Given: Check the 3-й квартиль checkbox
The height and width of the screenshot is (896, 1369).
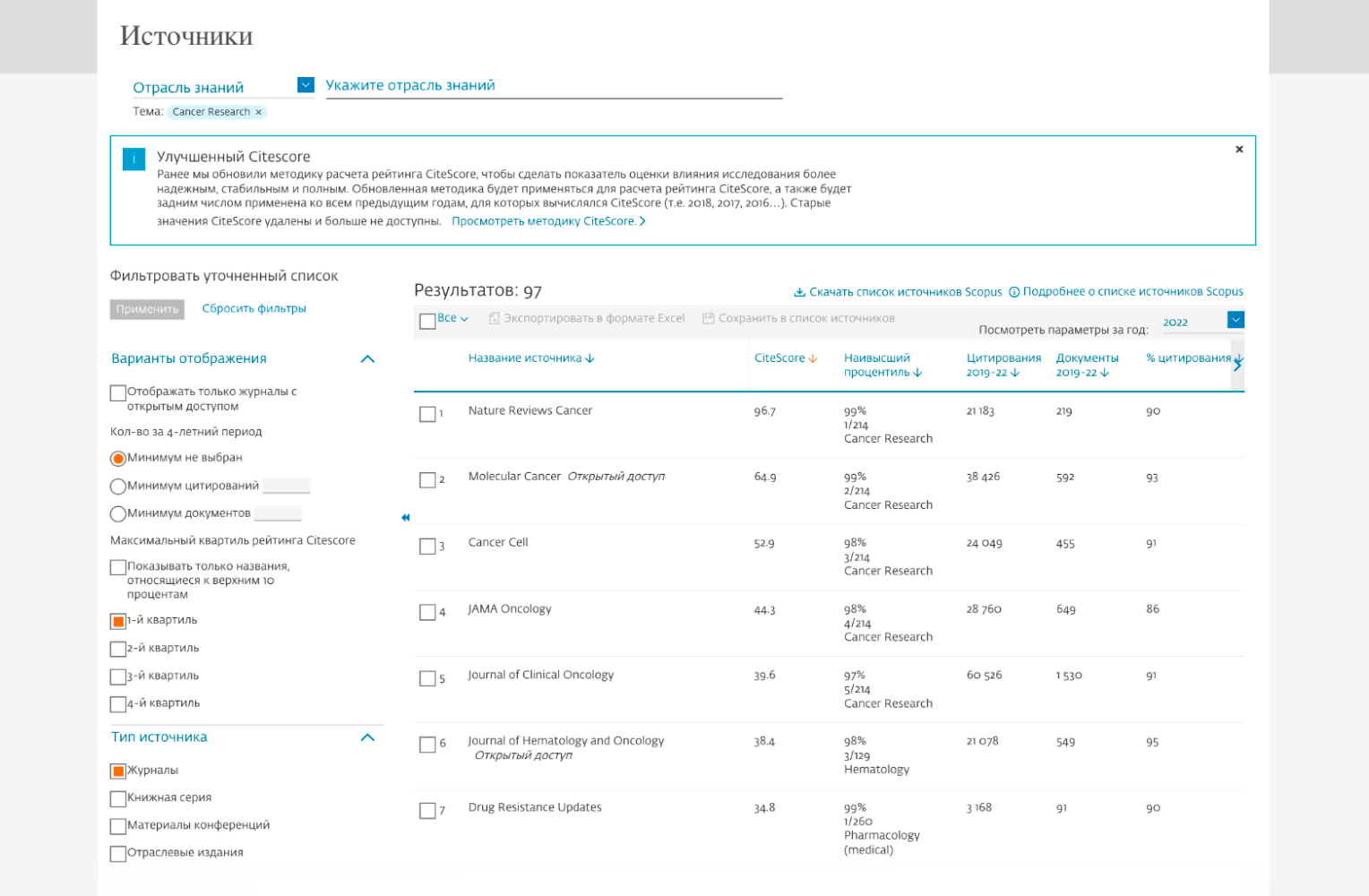Looking at the screenshot, I should (117, 676).
